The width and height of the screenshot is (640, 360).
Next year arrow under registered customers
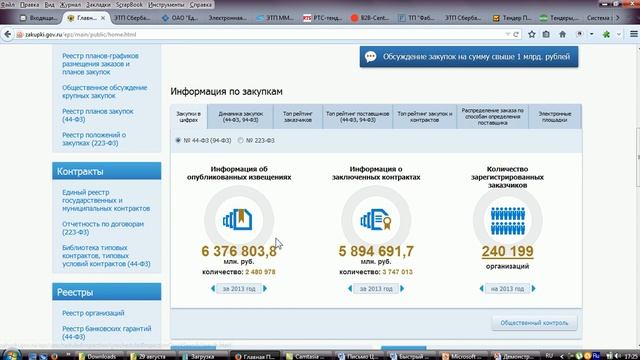coord(533,289)
